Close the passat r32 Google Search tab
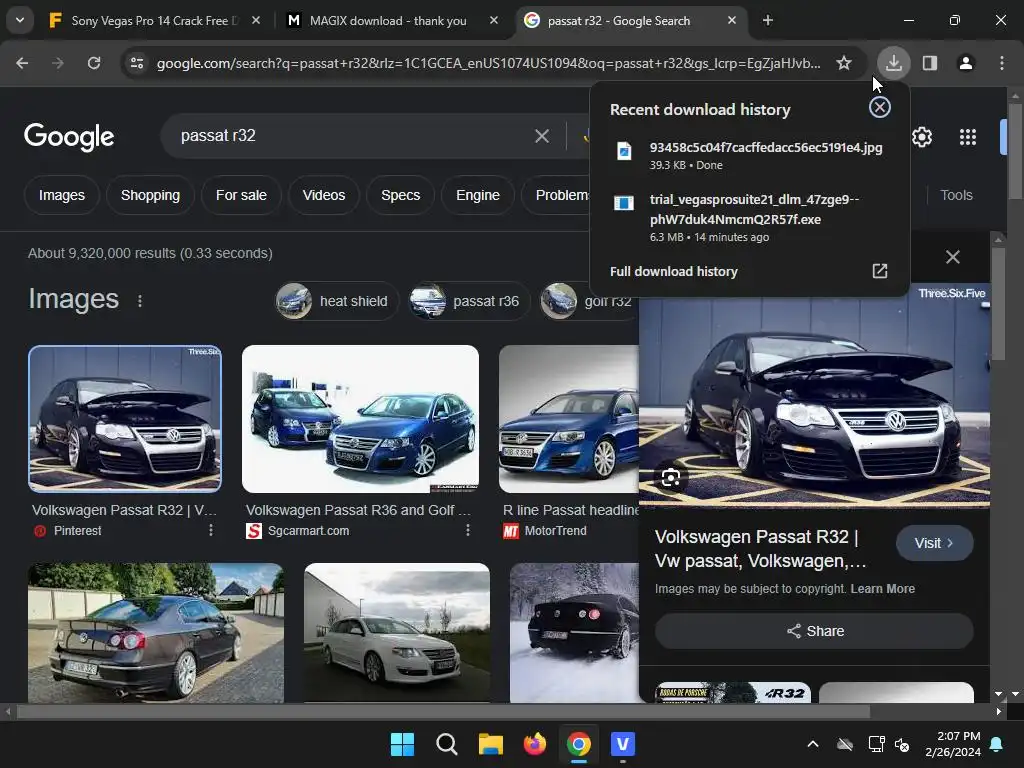Viewport: 1024px width, 768px height. [x=731, y=21]
